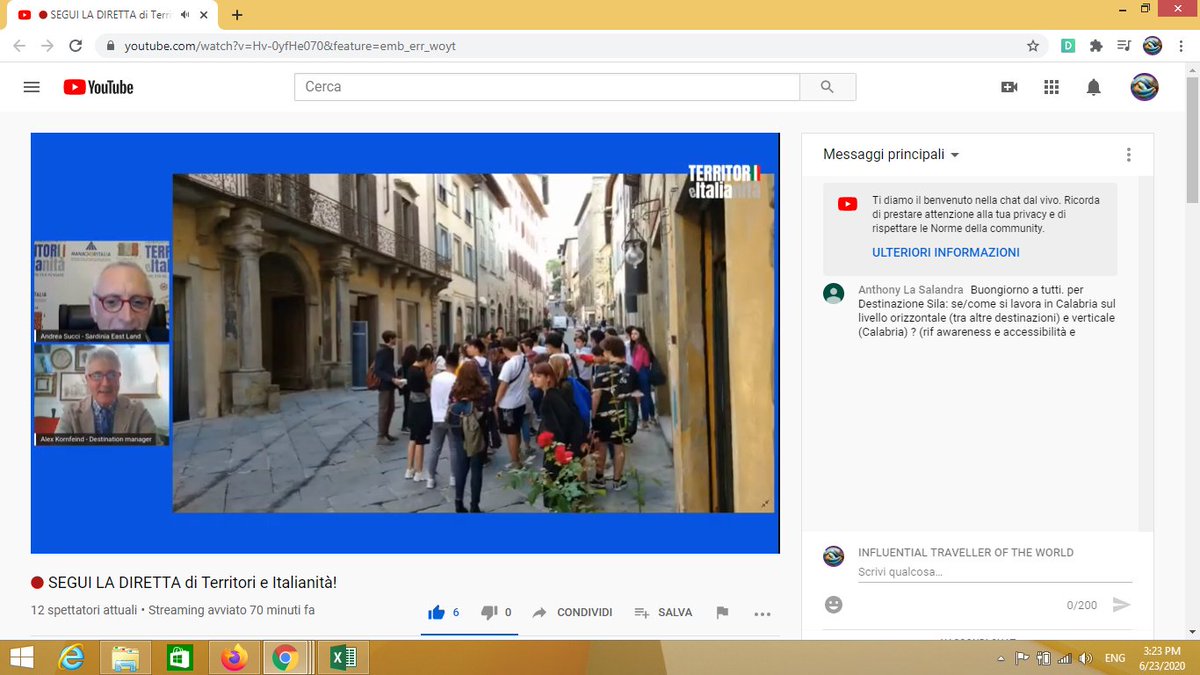Open the Chrome three-dot menu
This screenshot has height=675, width=1200.
[1181, 45]
